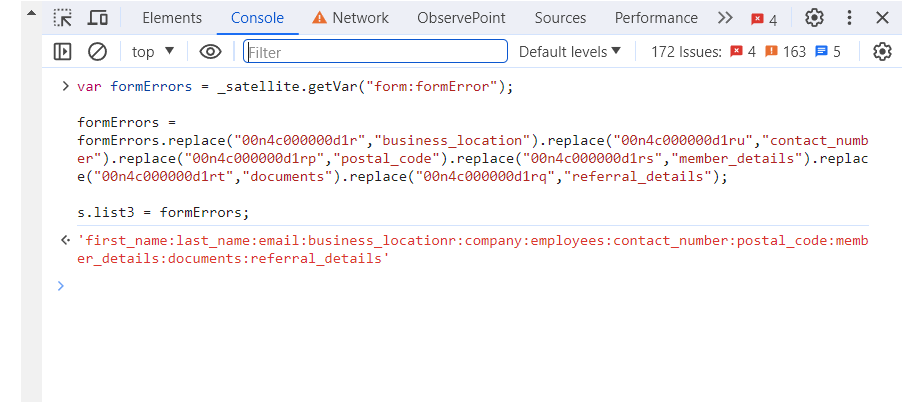Expand more tabs chevron

click(726, 18)
